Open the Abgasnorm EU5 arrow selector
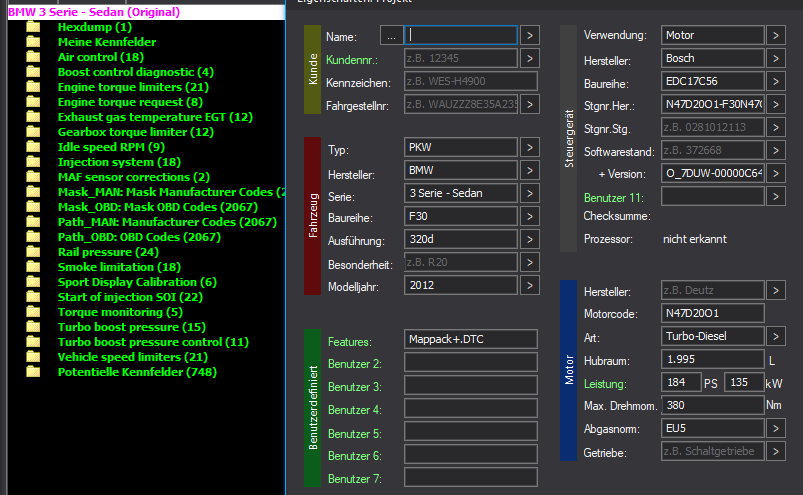This screenshot has height=495, width=803. coord(776,428)
